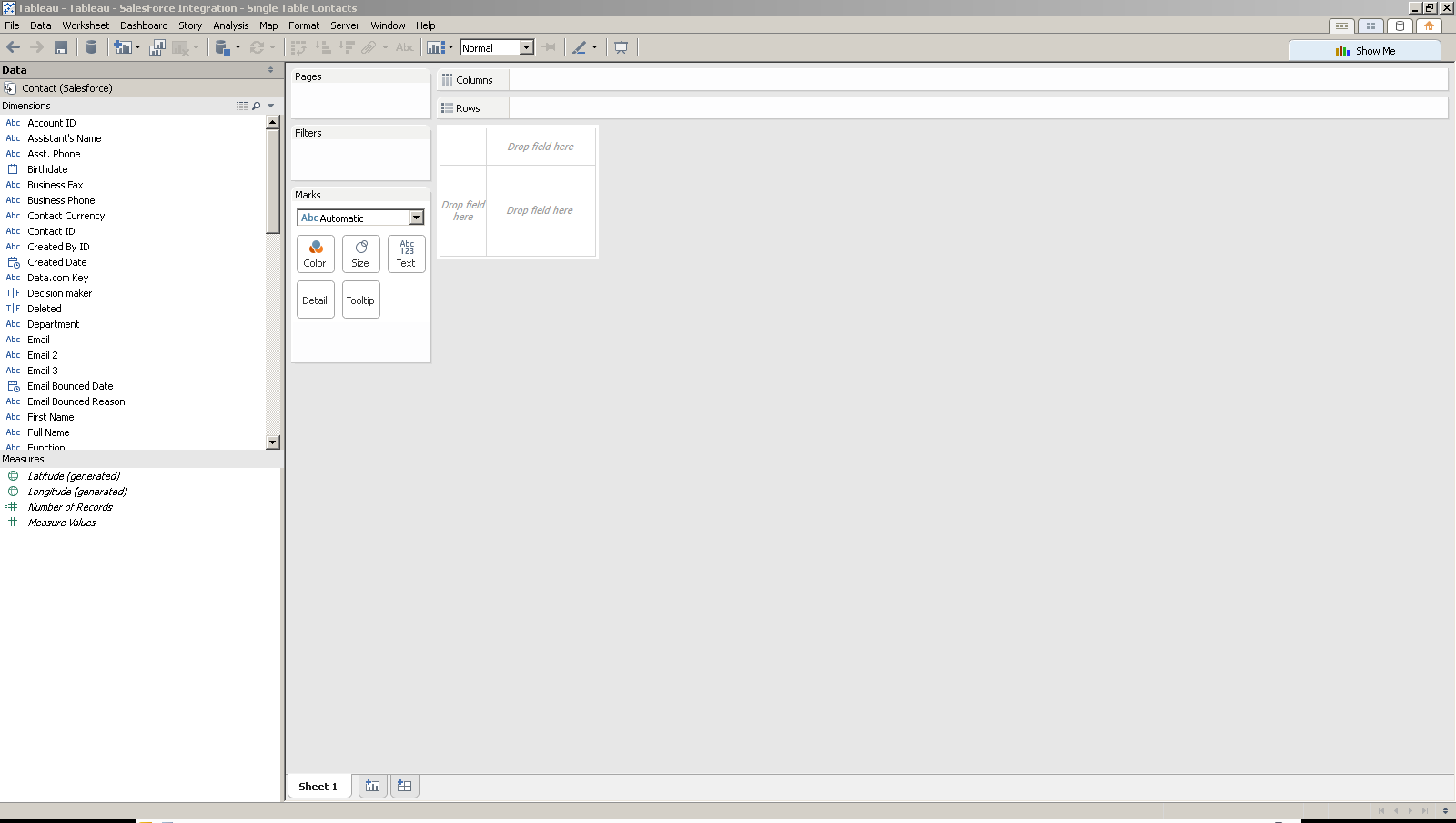Open the New Worksheet dropdown arrow
Image resolution: width=1456 pixels, height=823 pixels.
[137, 47]
